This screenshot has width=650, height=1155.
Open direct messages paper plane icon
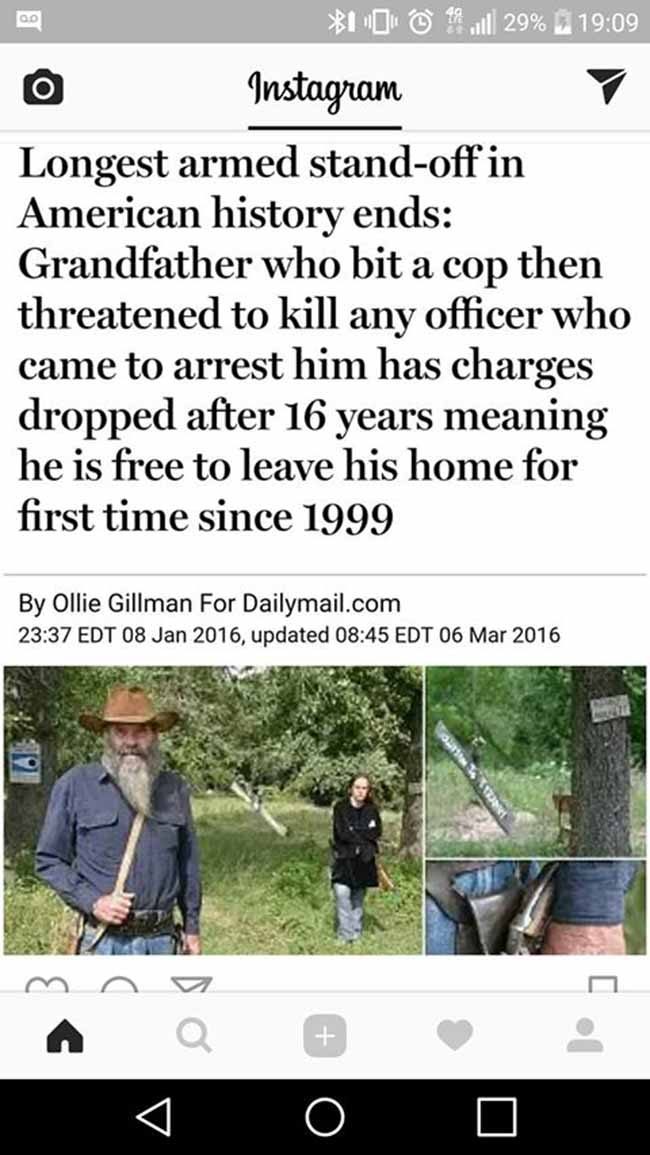pos(607,85)
